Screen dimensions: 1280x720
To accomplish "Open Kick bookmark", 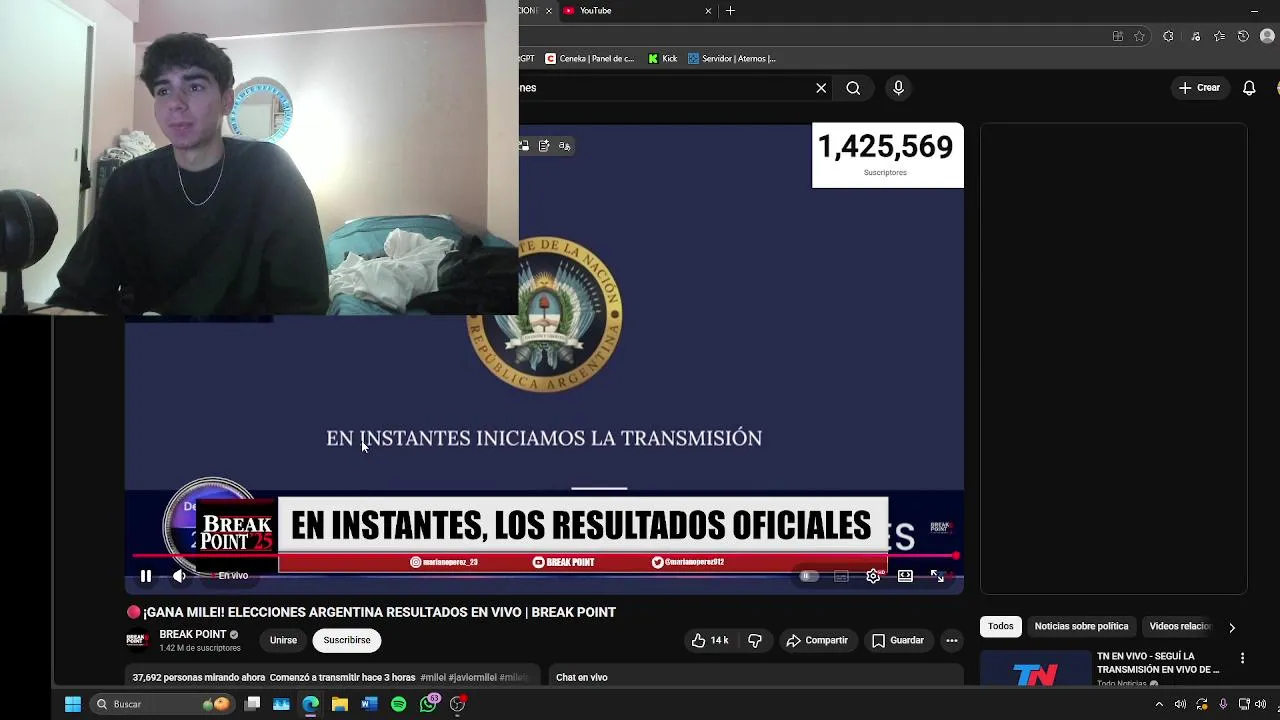I will click(662, 59).
